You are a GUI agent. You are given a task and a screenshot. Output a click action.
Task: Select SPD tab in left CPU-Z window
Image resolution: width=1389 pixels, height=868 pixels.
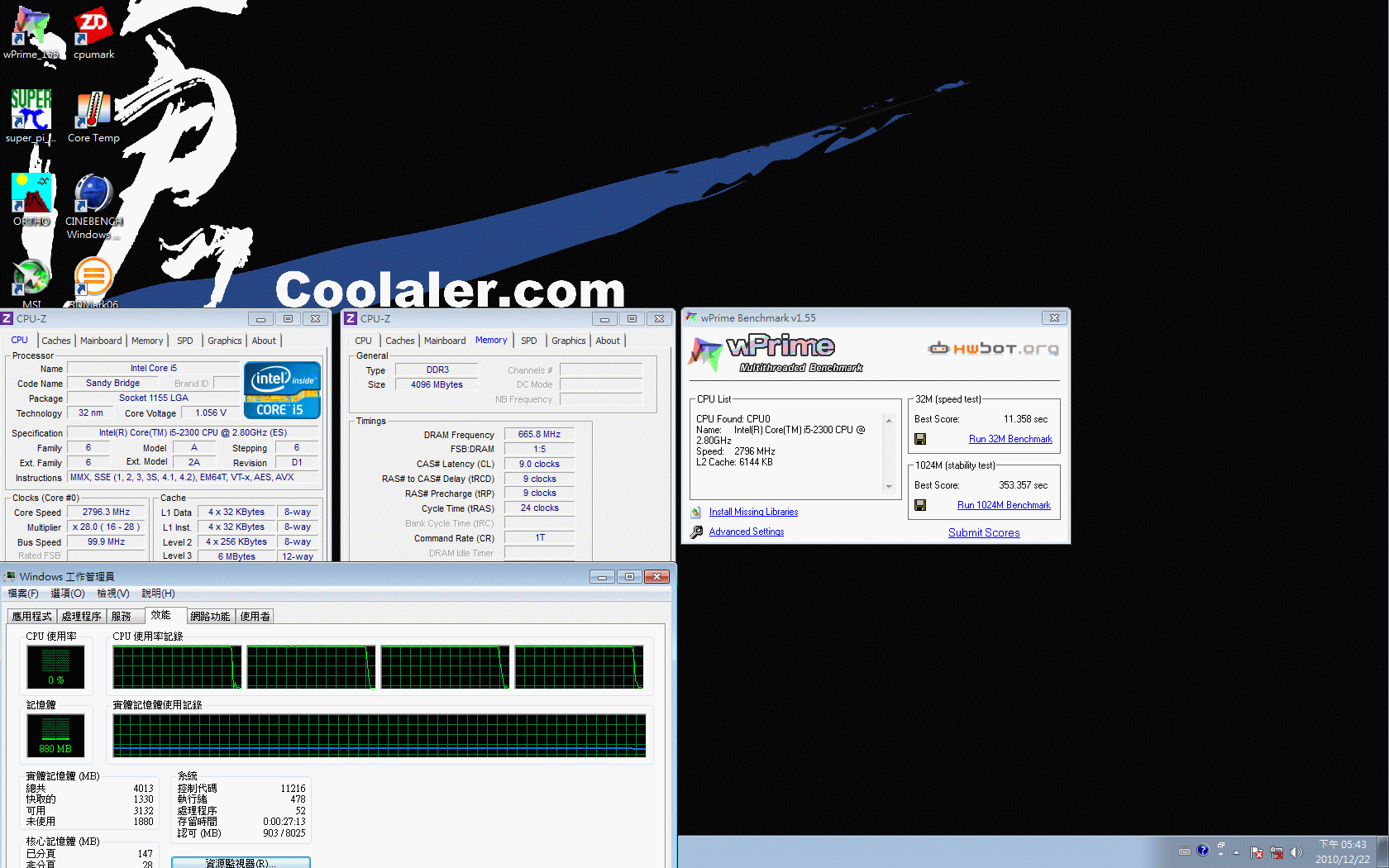point(185,341)
